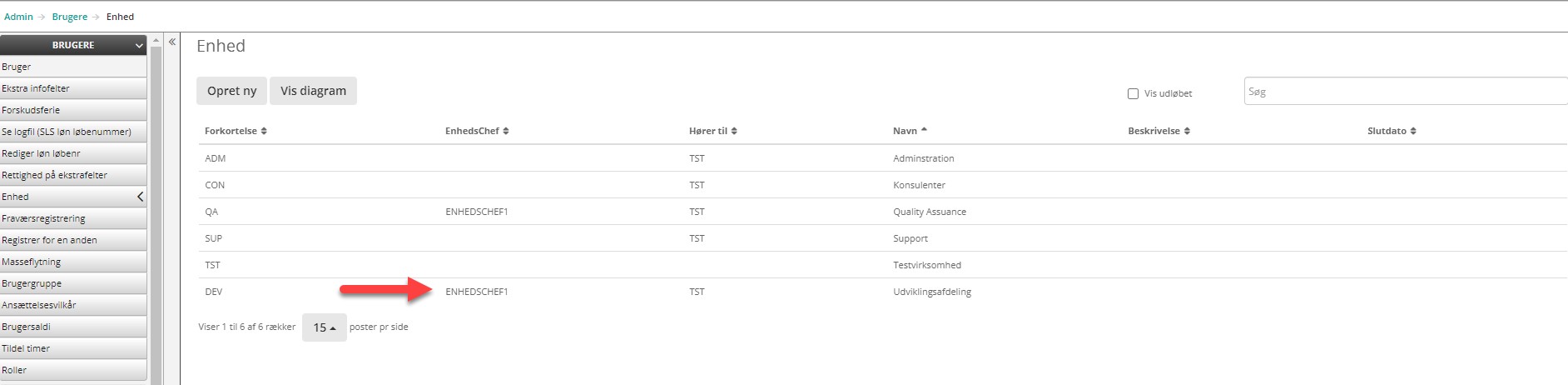Toggle the Navn sort direction arrow

click(924, 131)
